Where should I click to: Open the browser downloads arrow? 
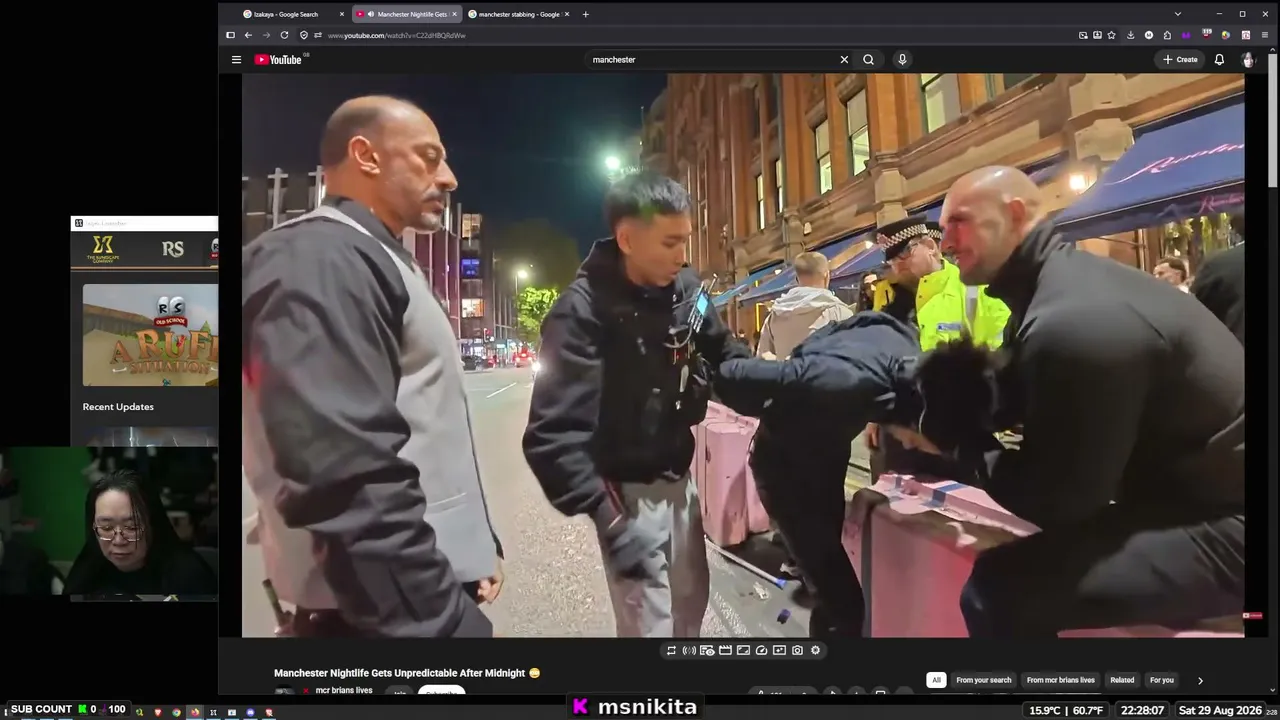[1130, 35]
